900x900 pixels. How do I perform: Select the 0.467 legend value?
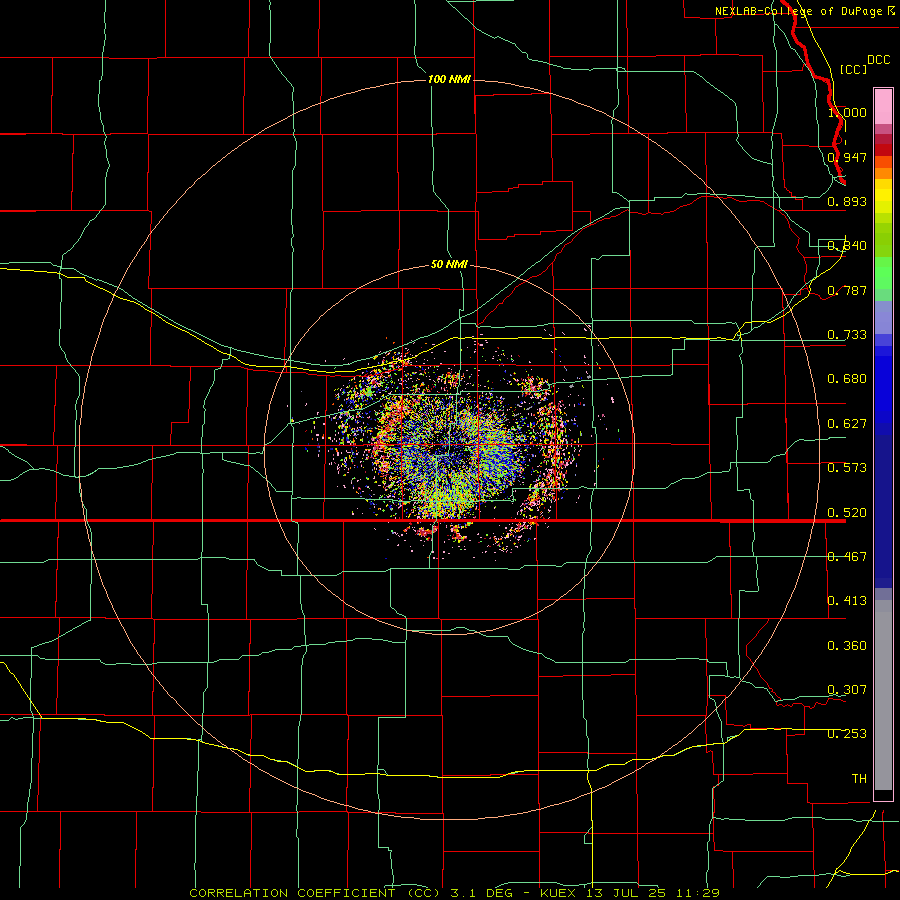(x=847, y=557)
